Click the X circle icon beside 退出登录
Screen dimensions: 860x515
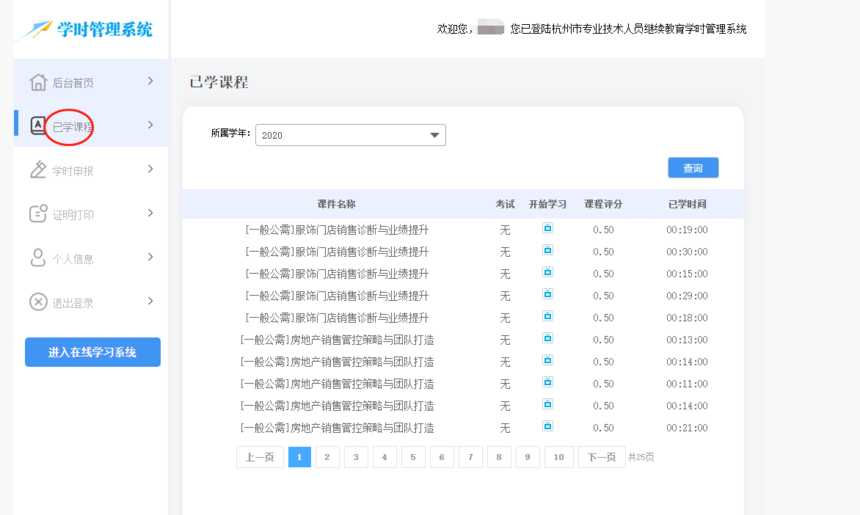(x=38, y=302)
